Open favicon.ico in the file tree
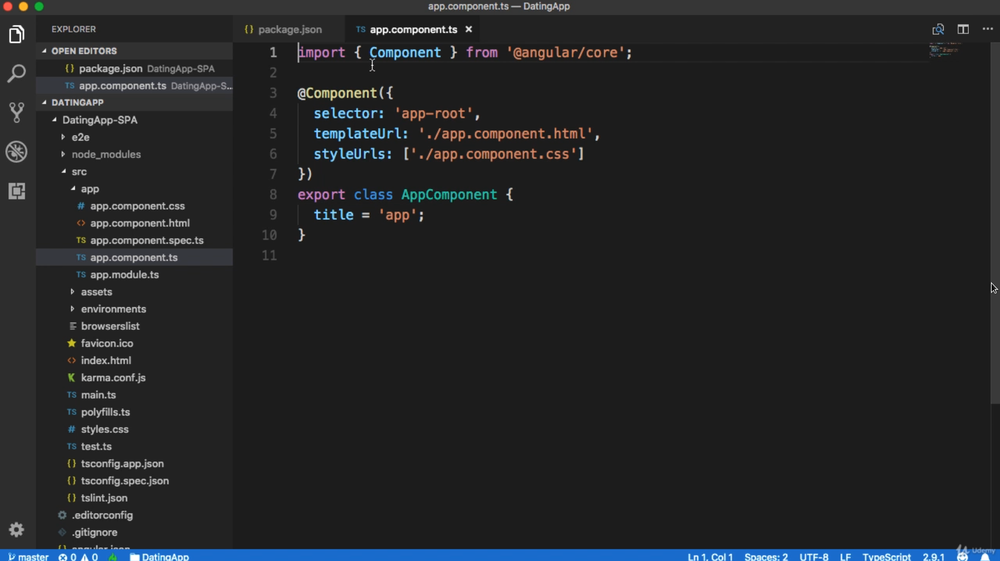1000x561 pixels. pyautogui.click(x=107, y=344)
